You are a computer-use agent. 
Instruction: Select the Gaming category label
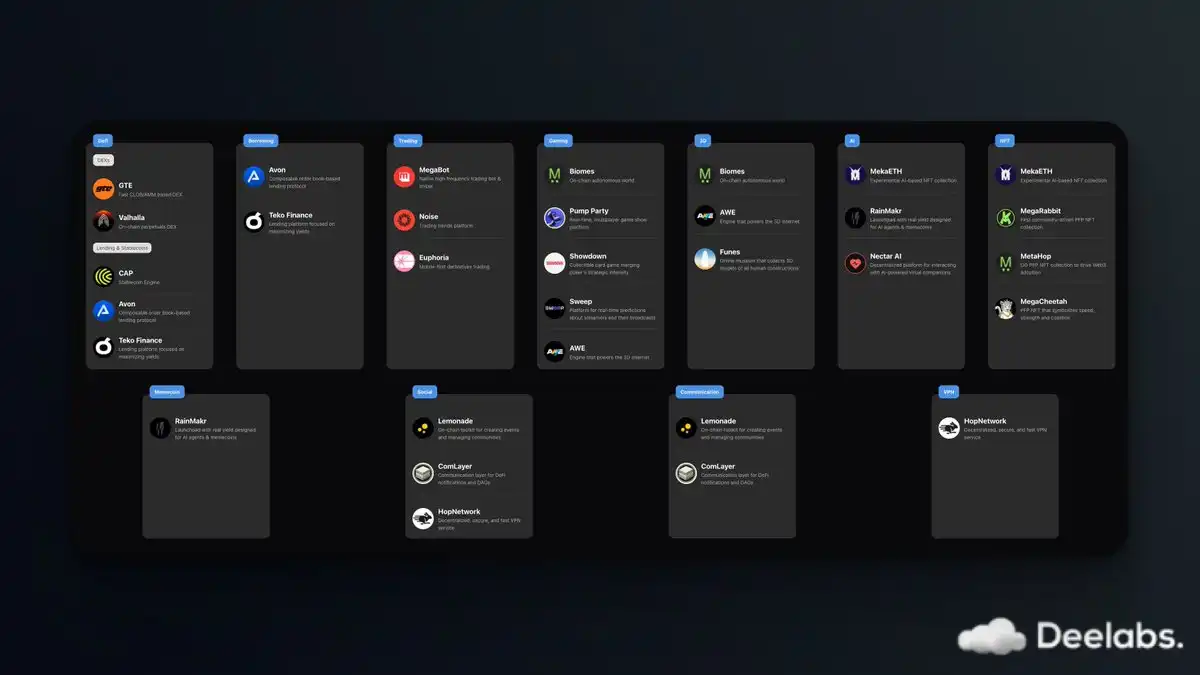pos(558,141)
